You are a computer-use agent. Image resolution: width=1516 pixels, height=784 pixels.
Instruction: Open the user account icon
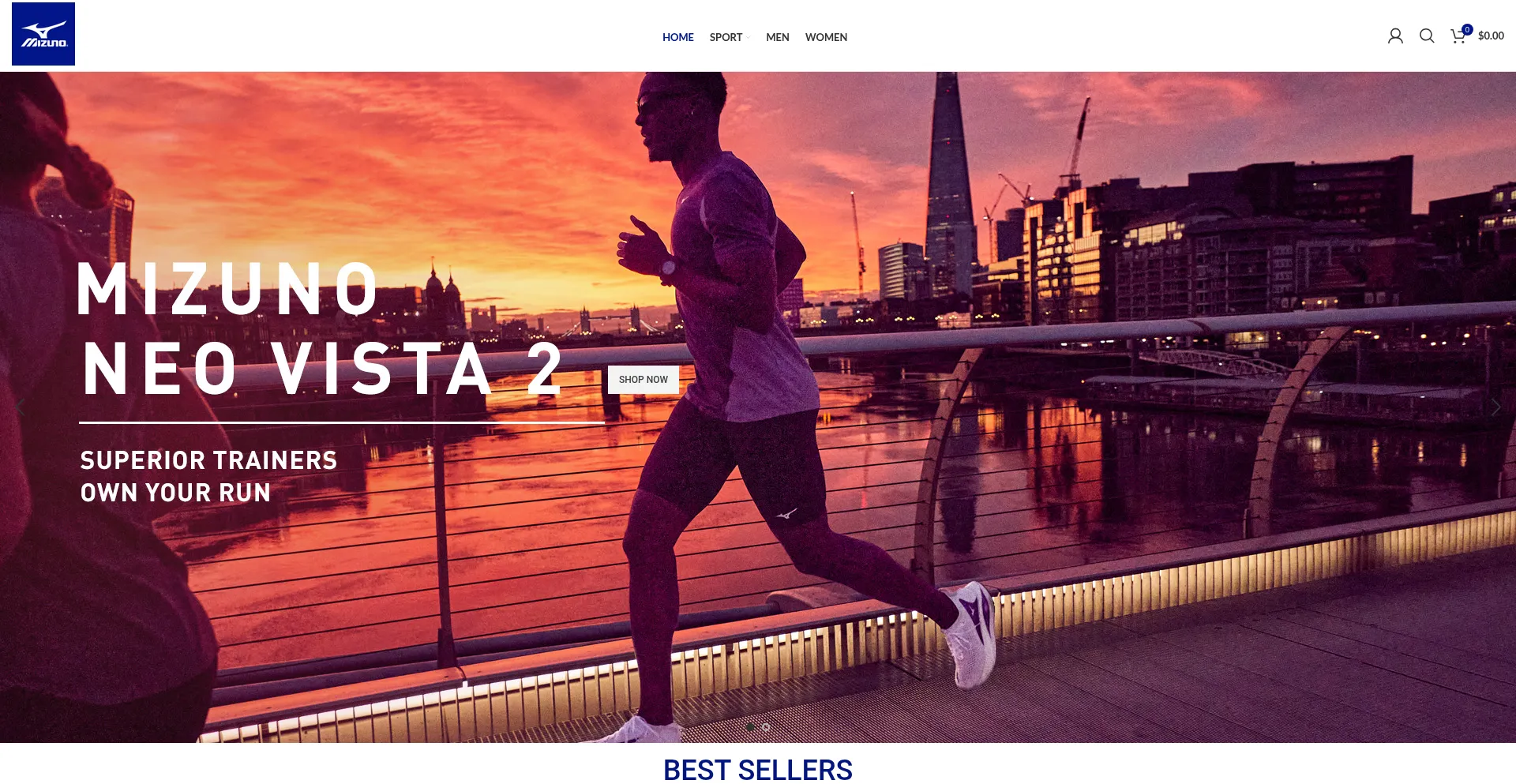tap(1395, 36)
